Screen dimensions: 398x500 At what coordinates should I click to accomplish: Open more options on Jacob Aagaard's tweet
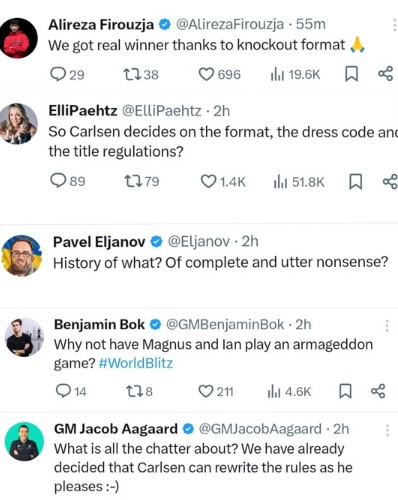tap(387, 430)
